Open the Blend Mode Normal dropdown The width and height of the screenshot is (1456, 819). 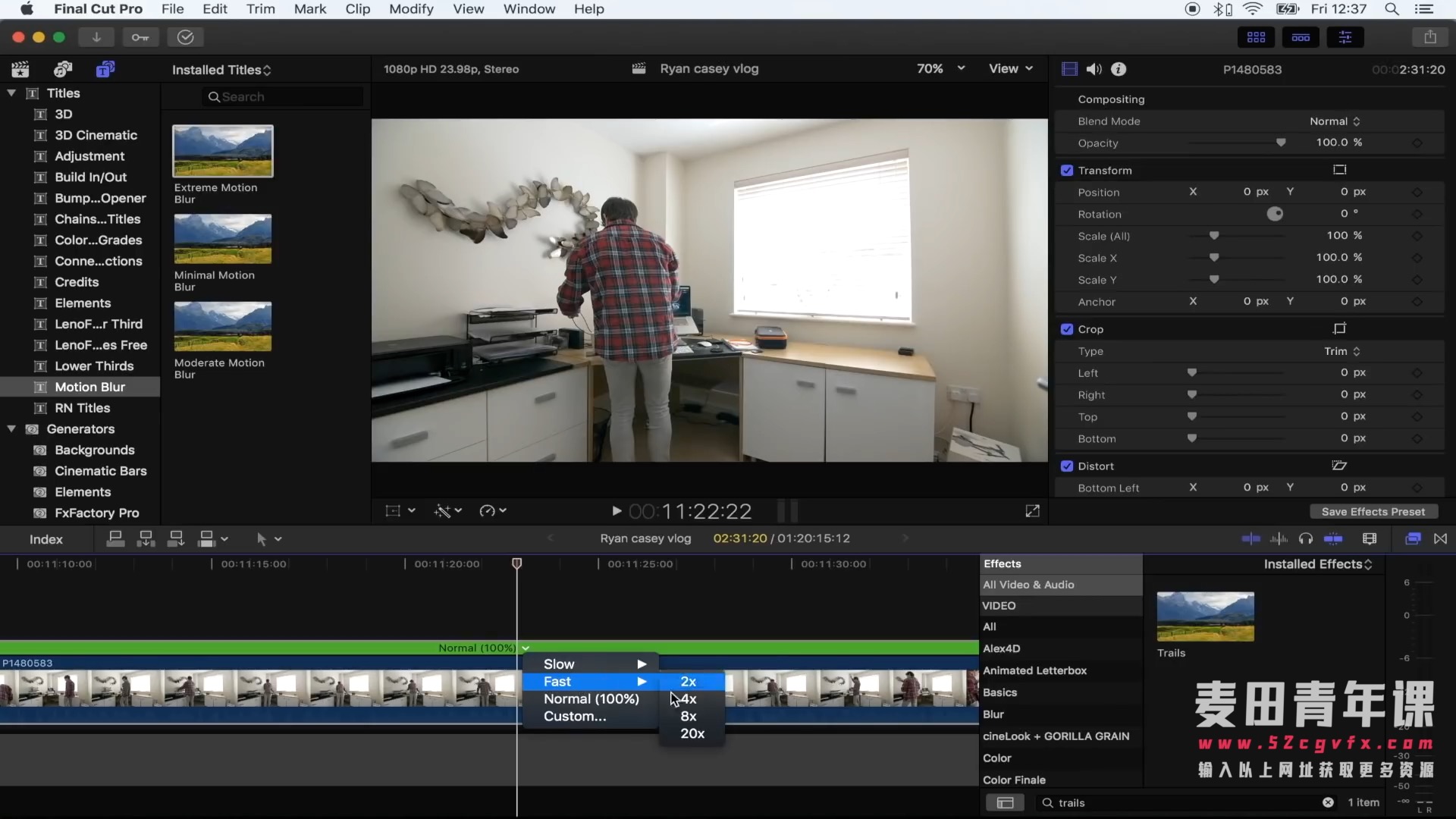[1335, 121]
